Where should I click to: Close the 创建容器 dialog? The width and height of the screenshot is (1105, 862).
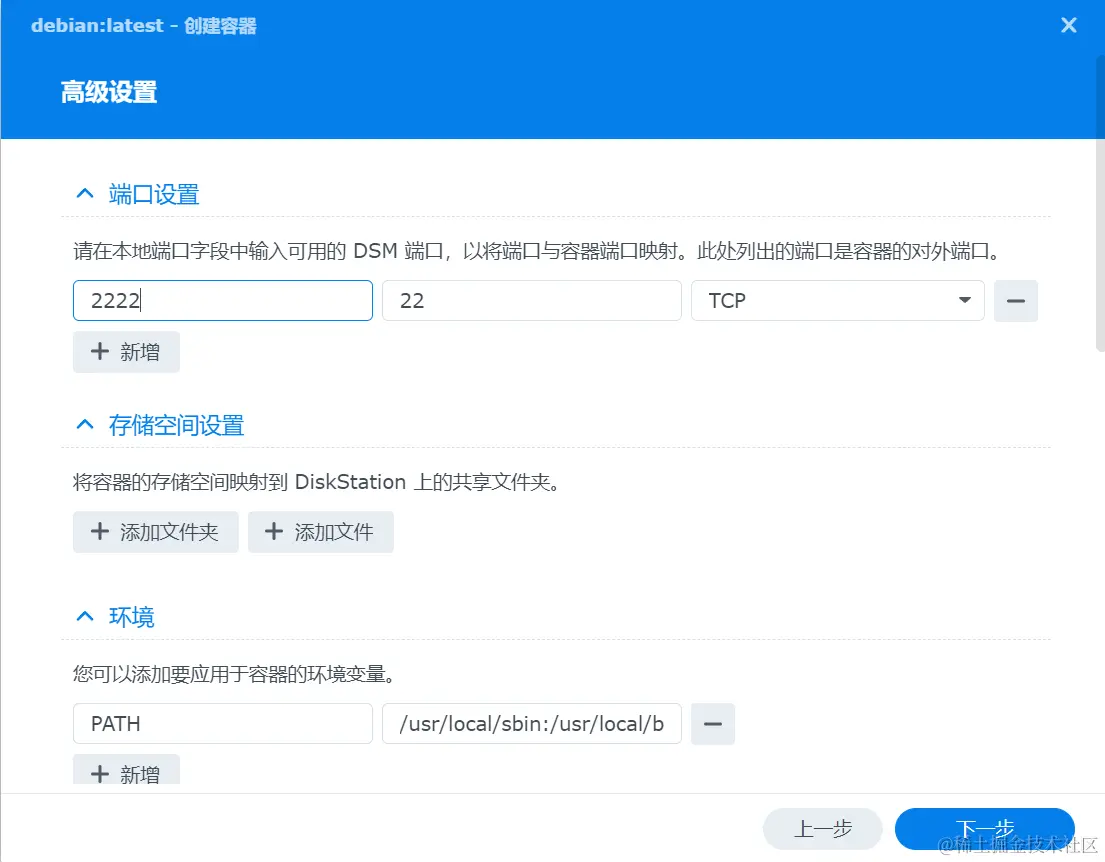tap(1069, 25)
